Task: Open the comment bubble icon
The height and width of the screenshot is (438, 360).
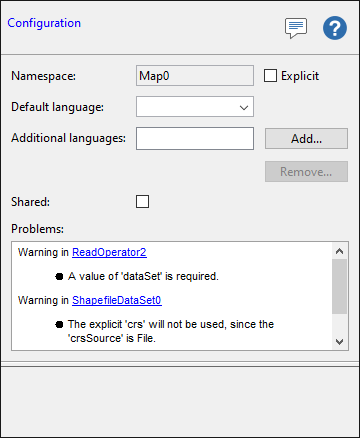Action: 296,28
